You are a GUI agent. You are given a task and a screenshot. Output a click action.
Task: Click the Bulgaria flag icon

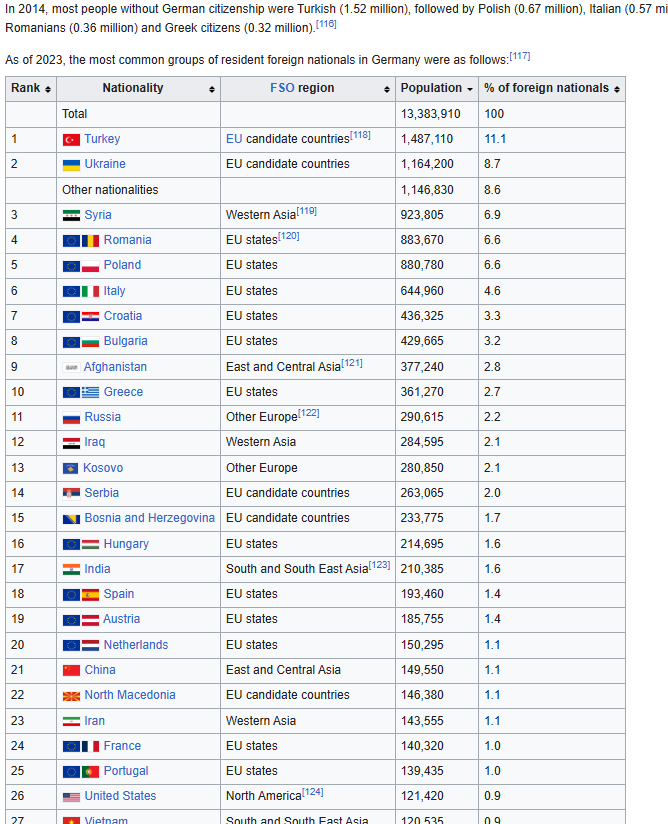point(90,342)
